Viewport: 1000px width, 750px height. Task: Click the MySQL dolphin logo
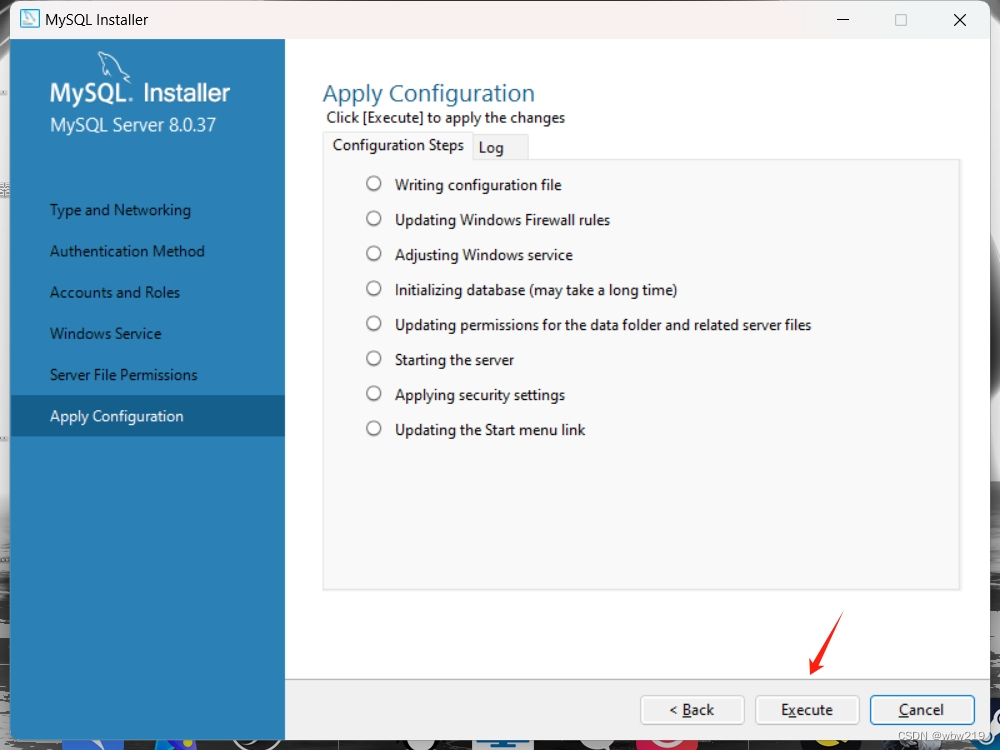tap(114, 66)
